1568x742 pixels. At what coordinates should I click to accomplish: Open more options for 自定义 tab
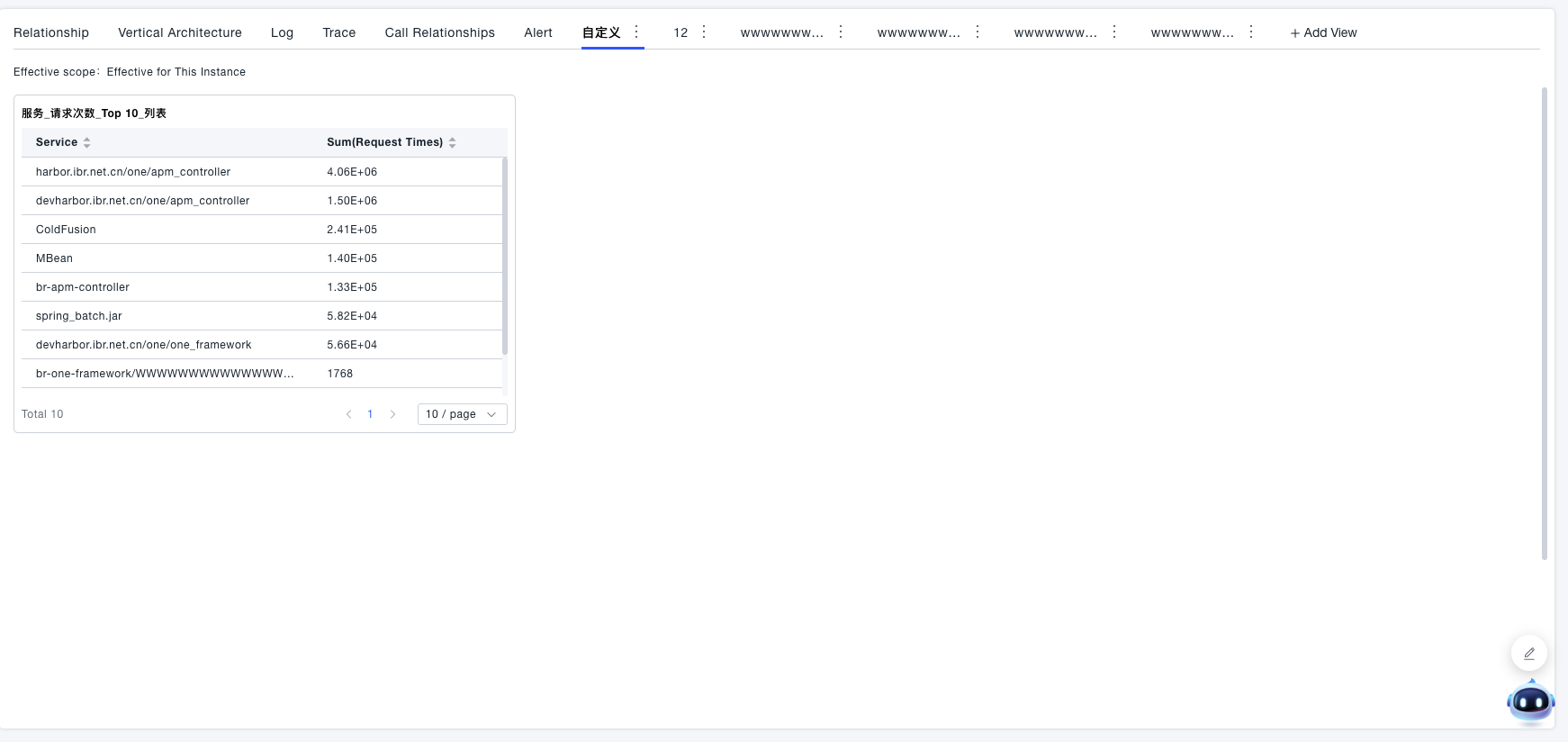(x=636, y=32)
